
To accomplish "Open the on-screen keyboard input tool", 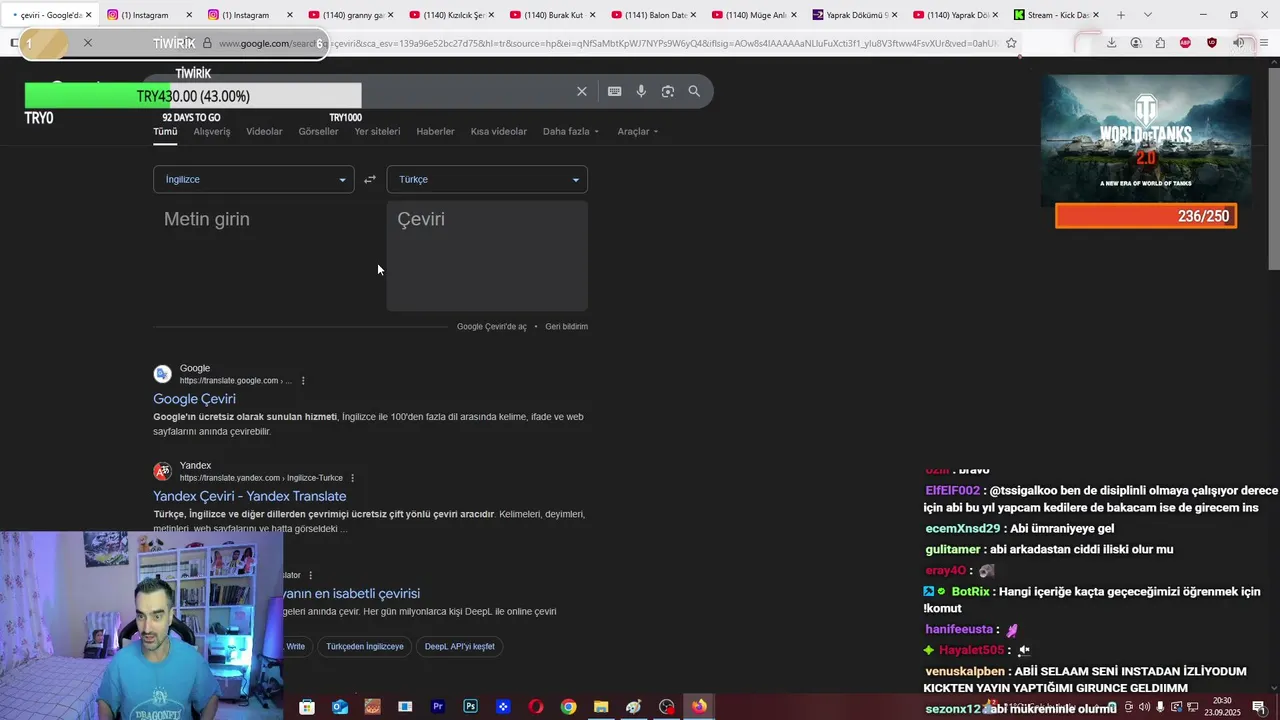I will point(614,91).
